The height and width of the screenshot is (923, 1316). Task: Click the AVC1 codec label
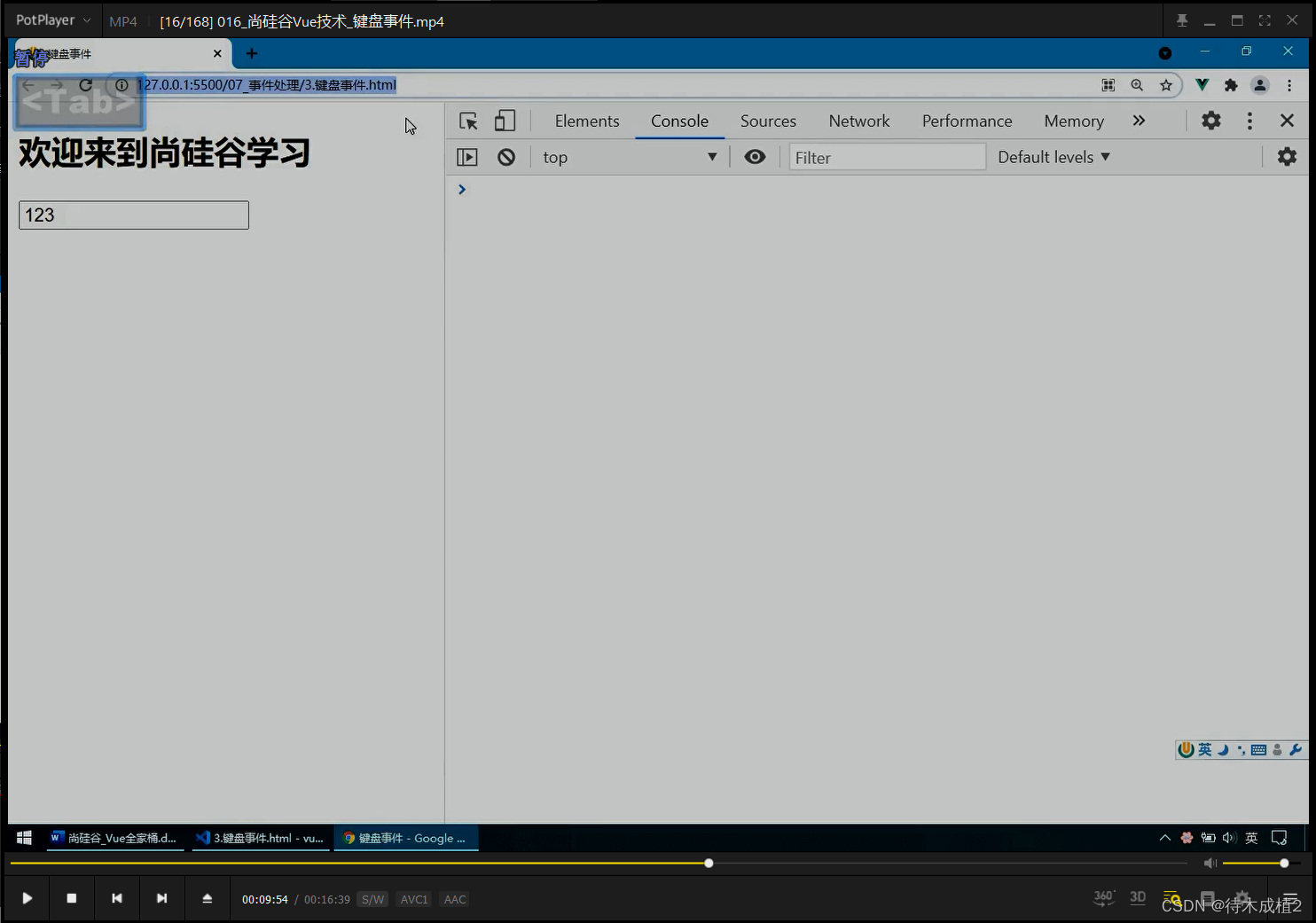tap(414, 899)
